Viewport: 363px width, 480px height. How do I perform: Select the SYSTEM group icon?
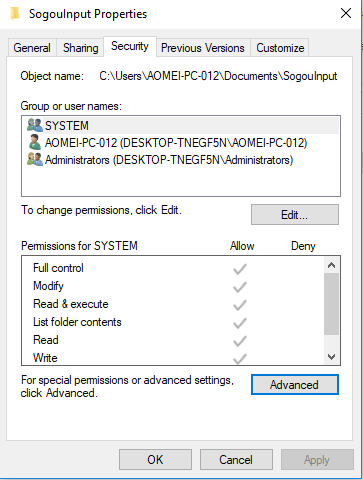point(35,125)
